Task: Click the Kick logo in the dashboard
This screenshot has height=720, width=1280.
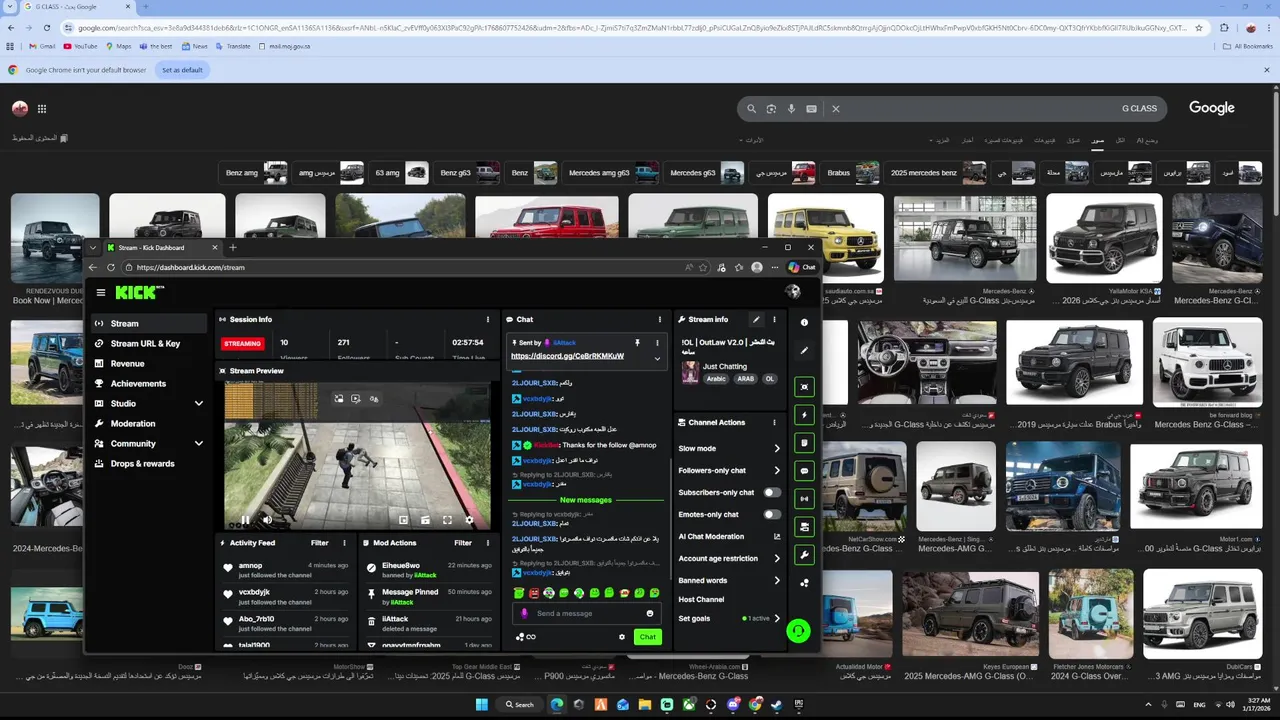Action: click(x=138, y=292)
